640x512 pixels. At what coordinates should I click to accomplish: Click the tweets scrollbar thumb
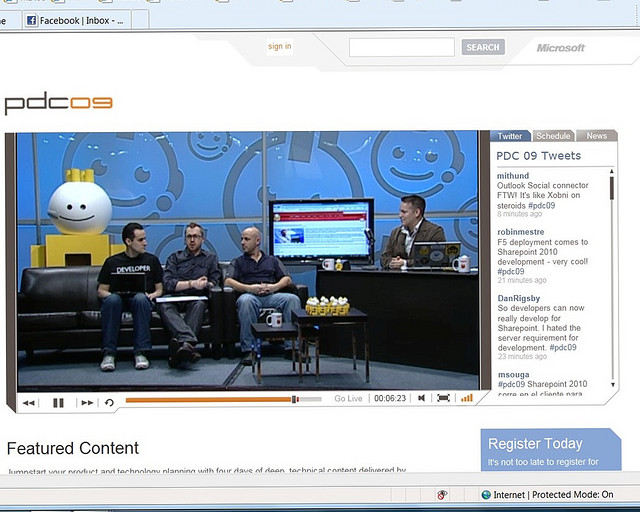click(612, 188)
